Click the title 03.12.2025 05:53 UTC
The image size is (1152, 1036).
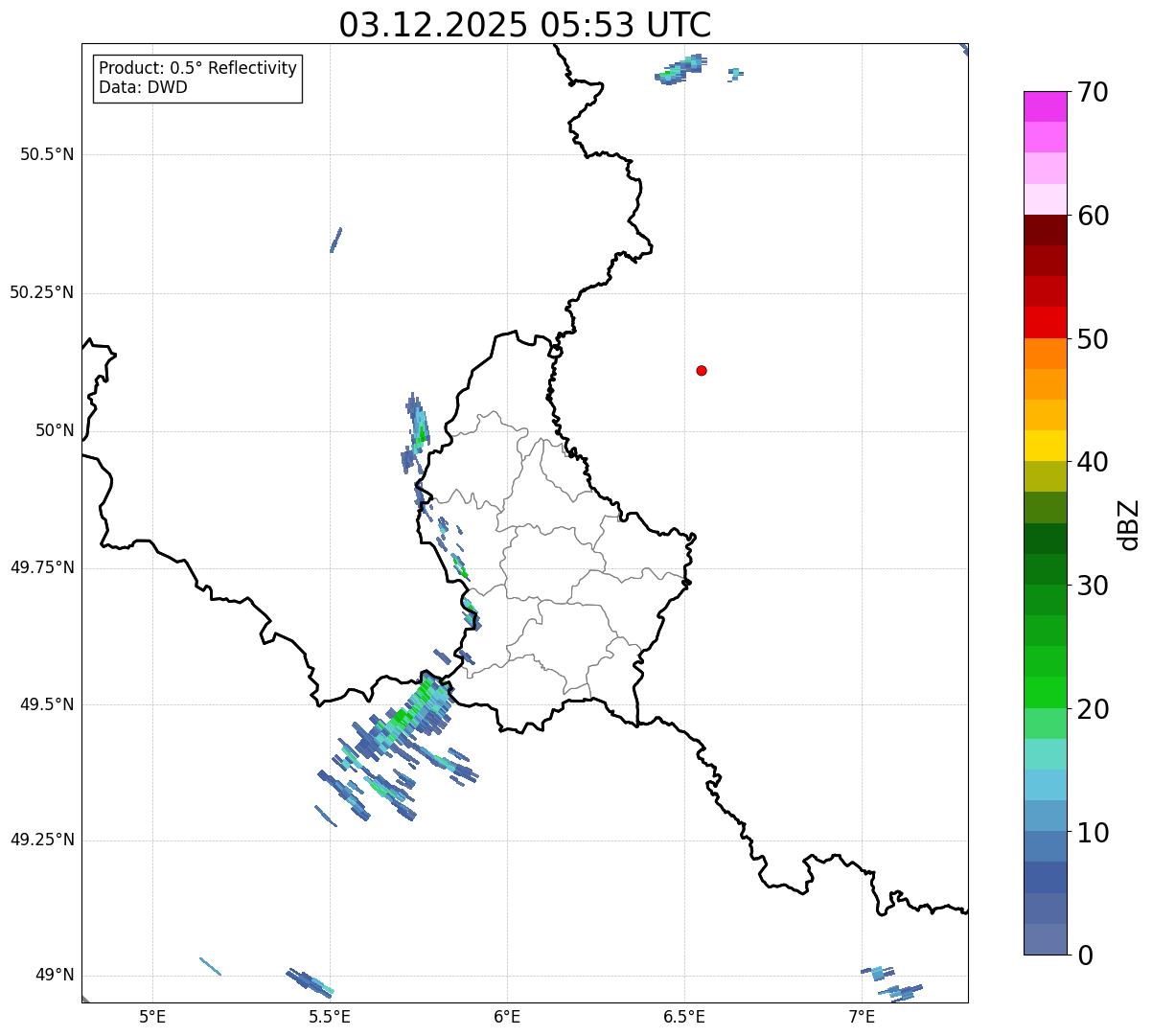click(525, 25)
